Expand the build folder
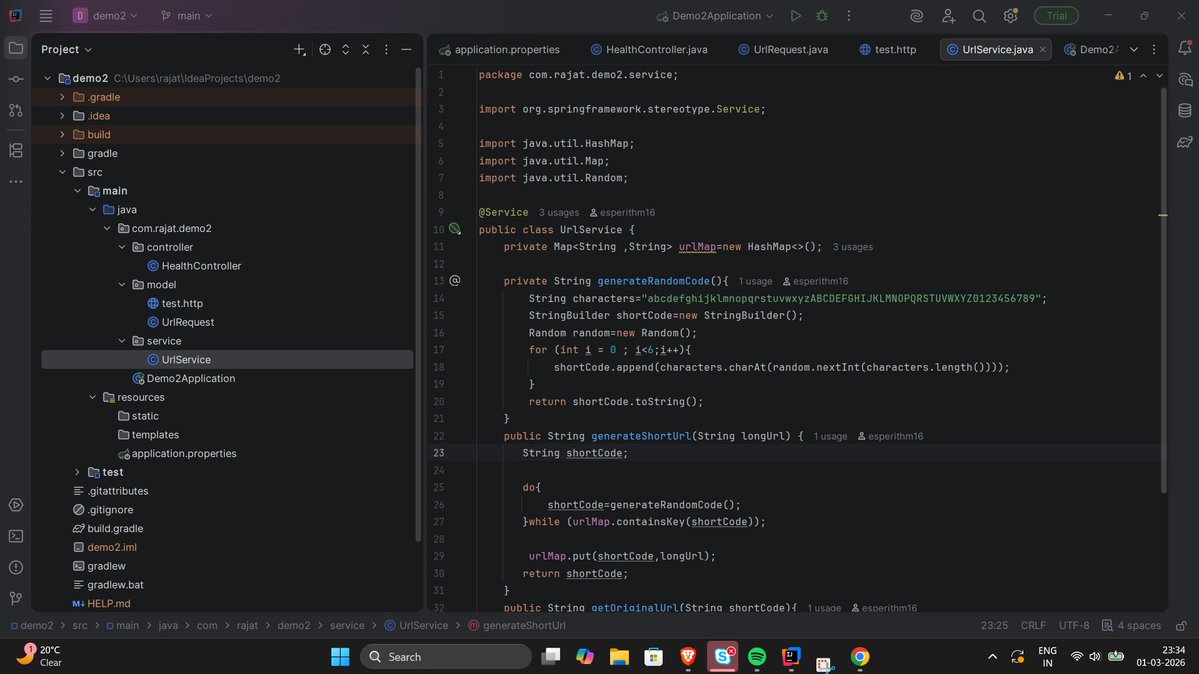The height and width of the screenshot is (674, 1199). [x=63, y=135]
